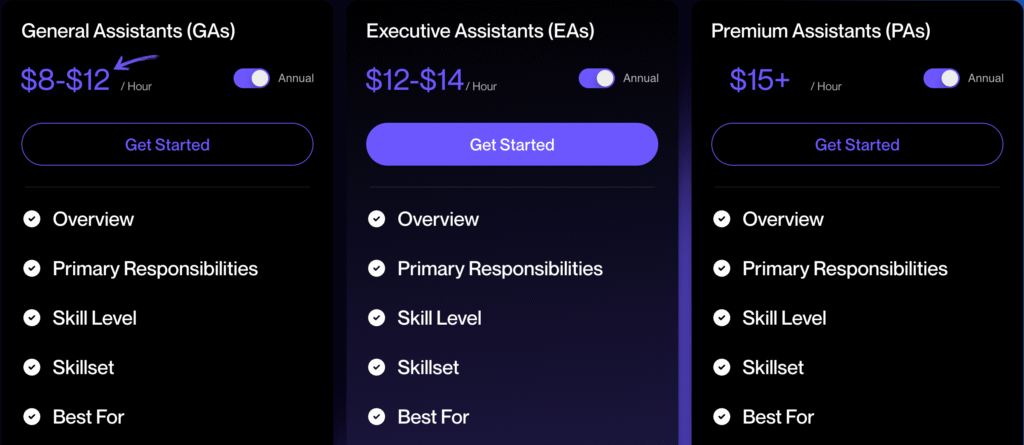Screen dimensions: 1024x445
Task: Click check icon next to PA Overview
Action: point(722,219)
